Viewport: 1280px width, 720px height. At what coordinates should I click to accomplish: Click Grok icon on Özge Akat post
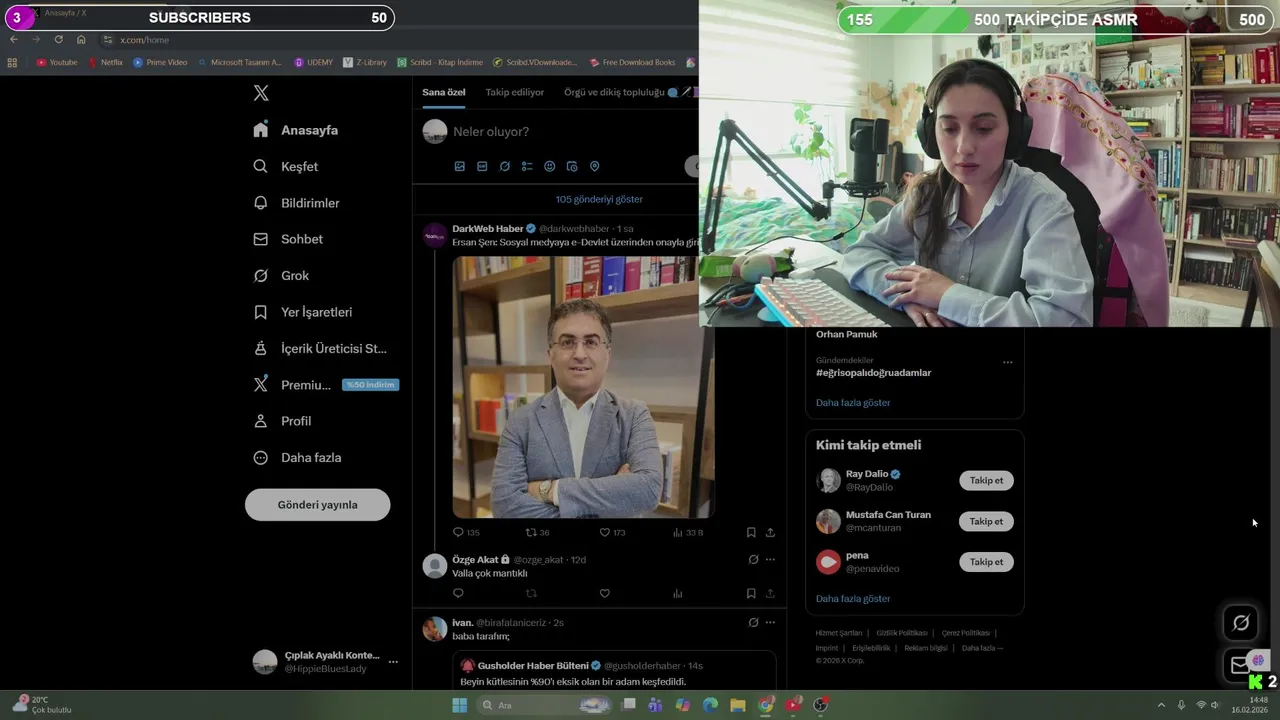tap(753, 560)
